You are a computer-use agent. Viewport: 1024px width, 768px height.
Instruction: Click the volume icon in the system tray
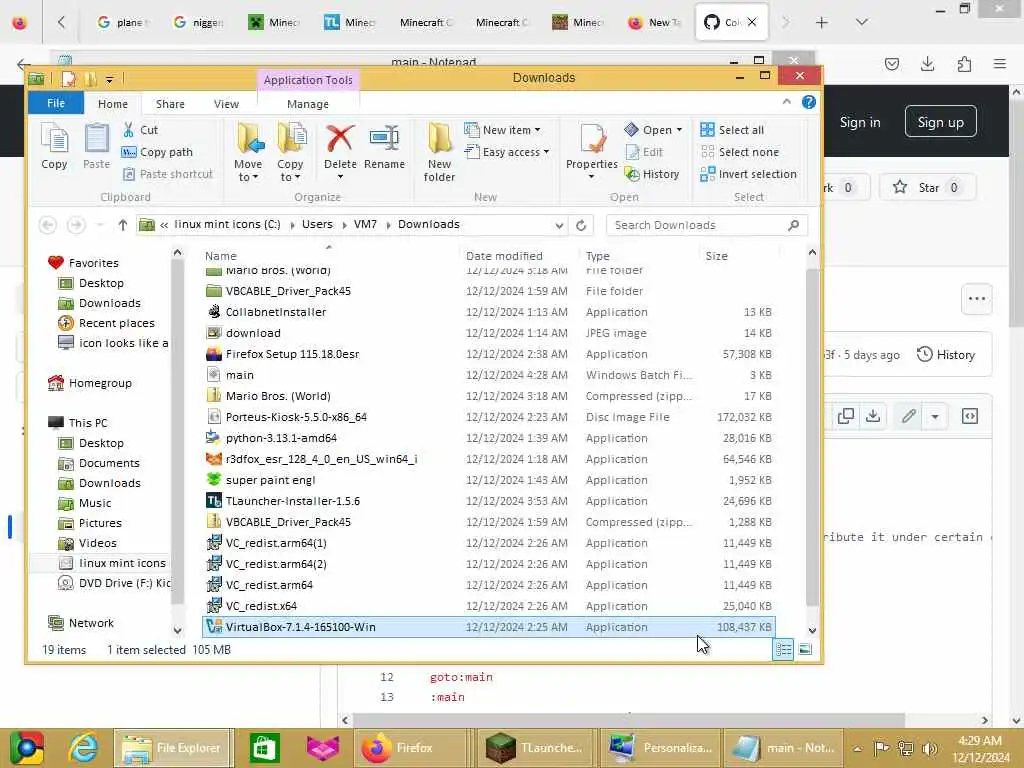[930, 748]
